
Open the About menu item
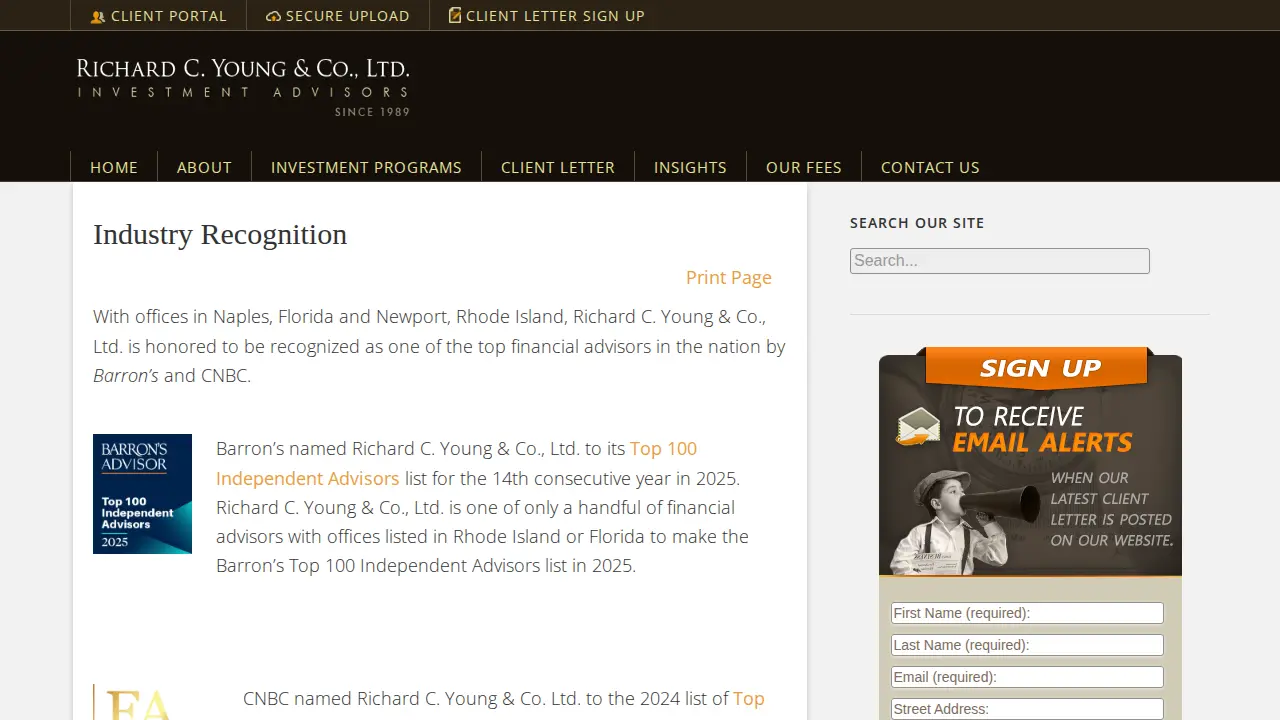204,167
